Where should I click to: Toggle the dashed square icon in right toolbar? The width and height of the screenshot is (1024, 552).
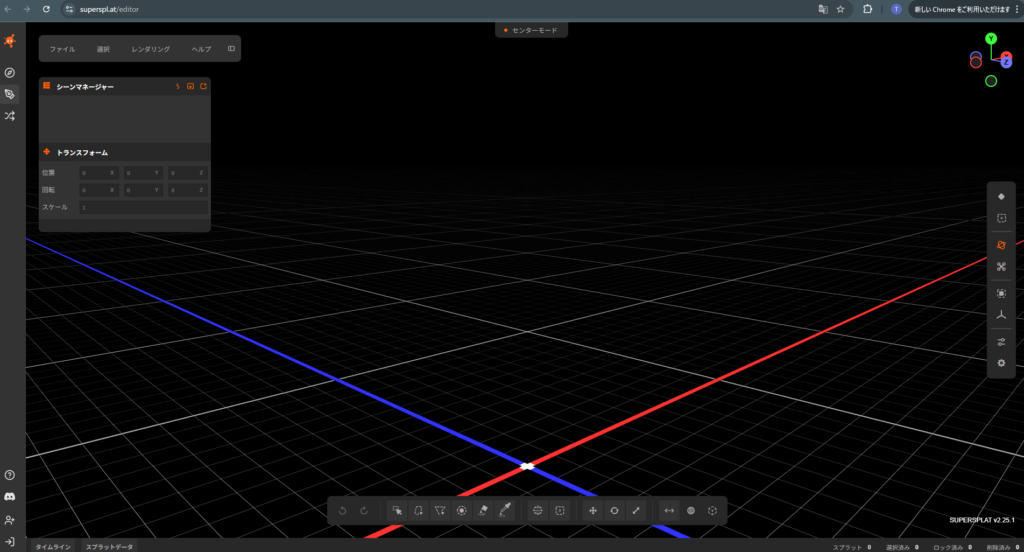[1001, 218]
